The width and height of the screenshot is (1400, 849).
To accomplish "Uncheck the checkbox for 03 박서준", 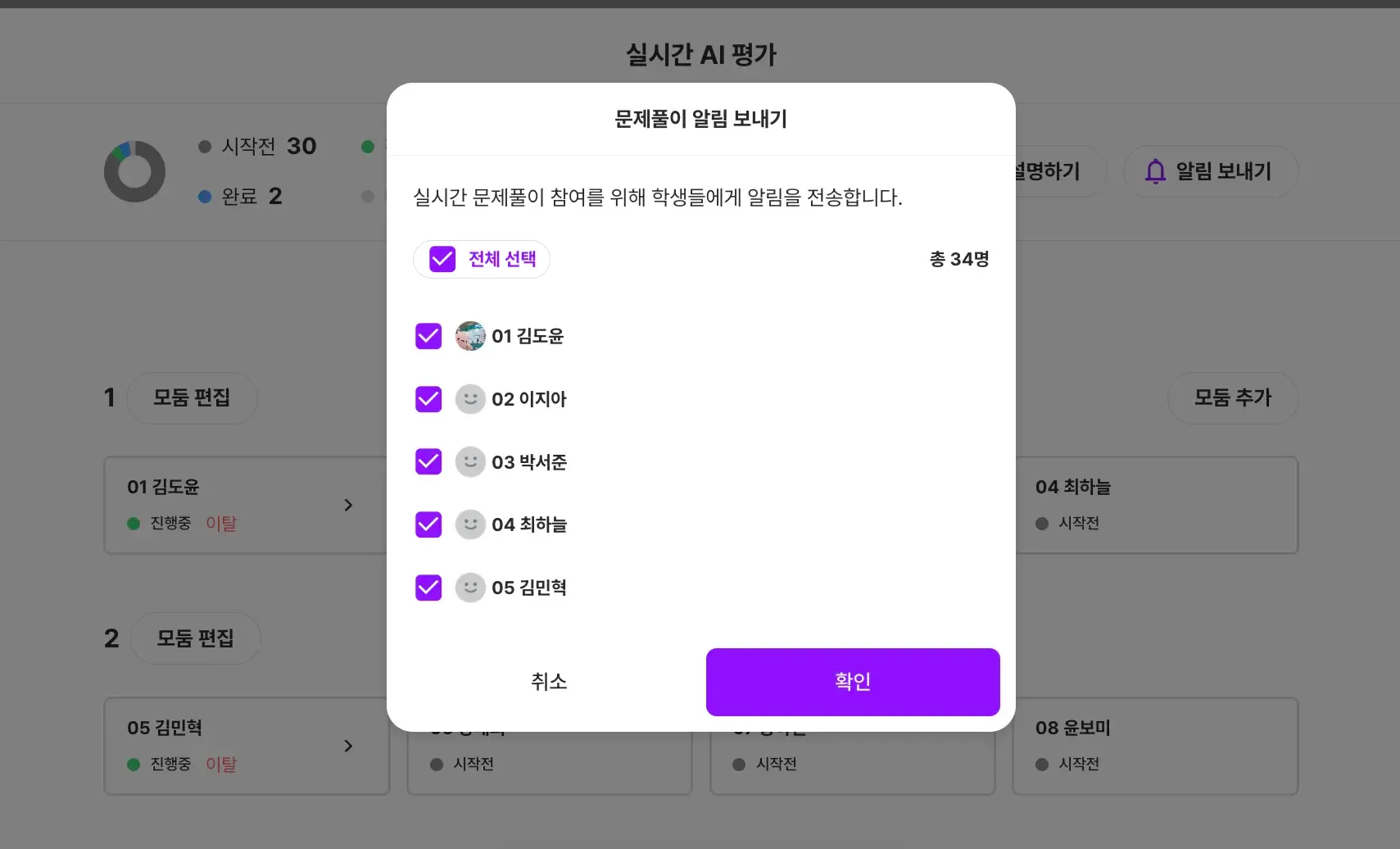I will (428, 461).
